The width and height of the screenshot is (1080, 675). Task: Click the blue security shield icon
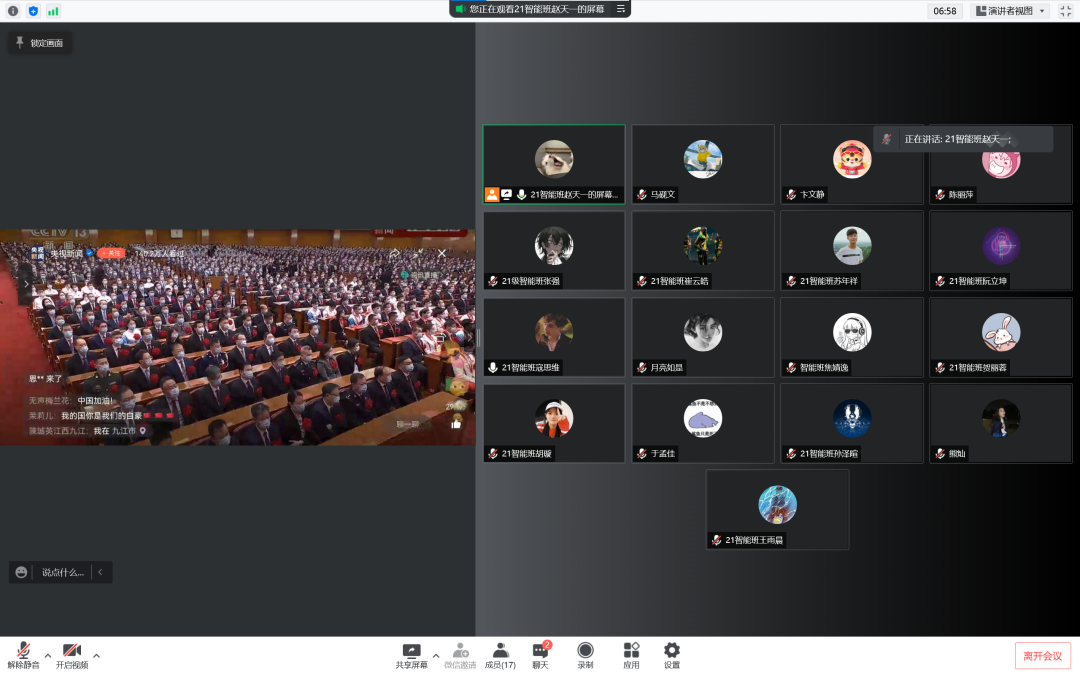click(x=33, y=11)
